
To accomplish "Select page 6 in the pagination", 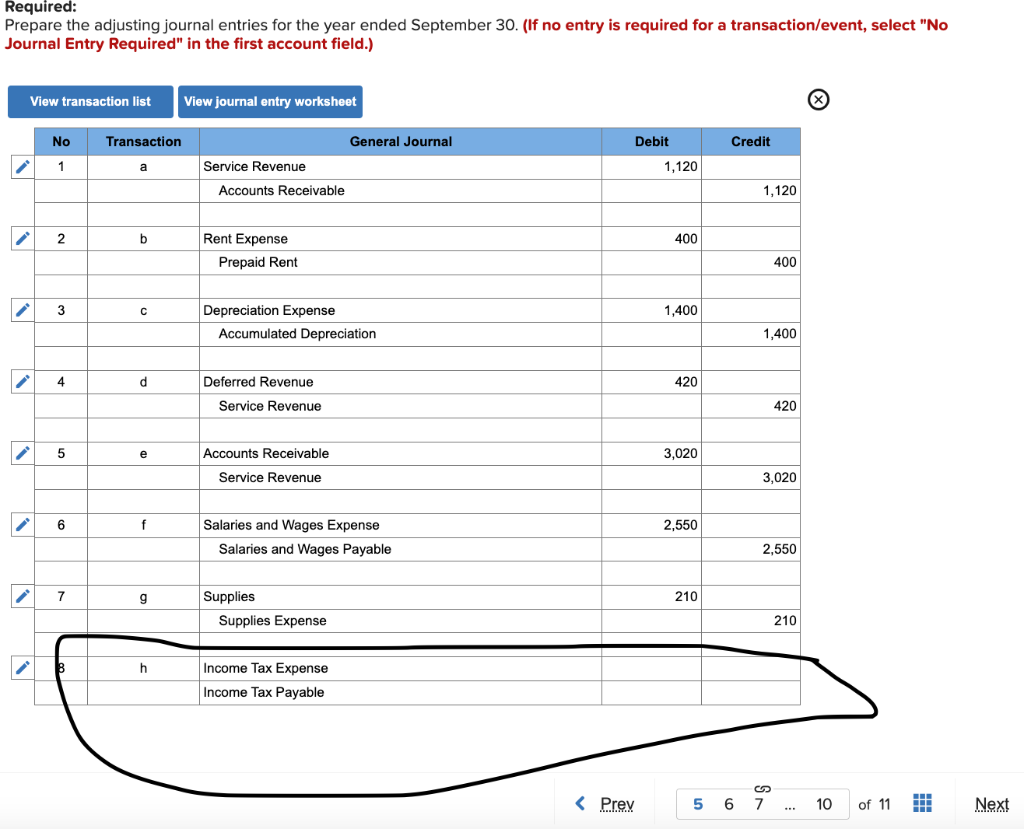I will (728, 803).
